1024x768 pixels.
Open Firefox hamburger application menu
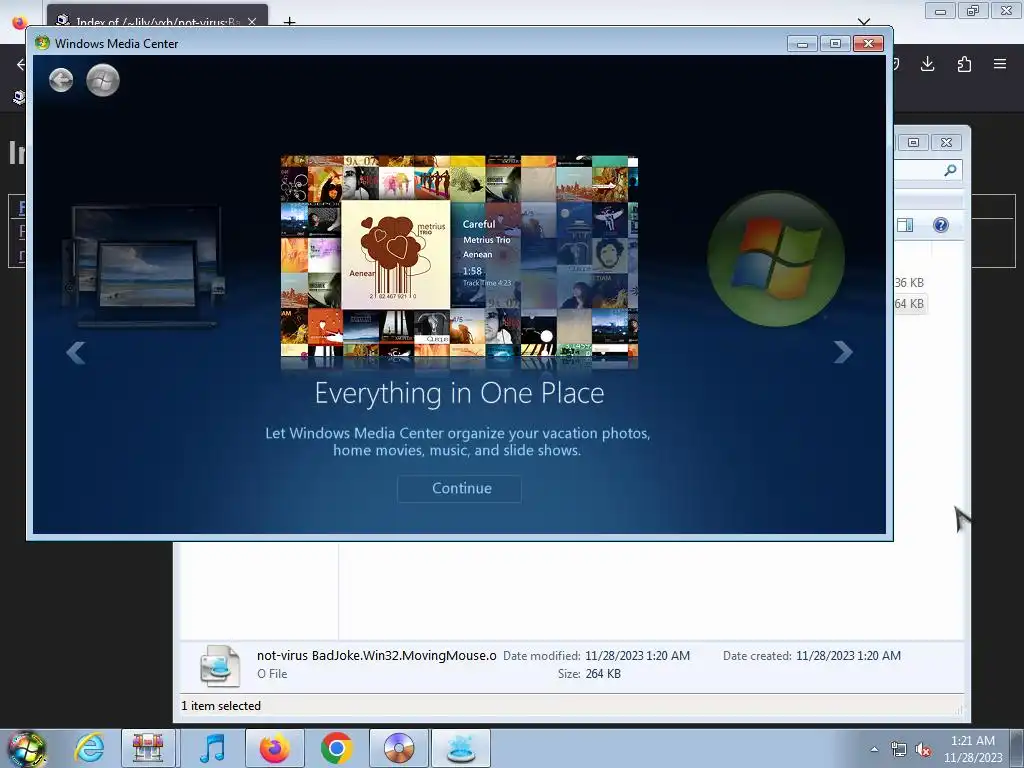pos(1000,64)
